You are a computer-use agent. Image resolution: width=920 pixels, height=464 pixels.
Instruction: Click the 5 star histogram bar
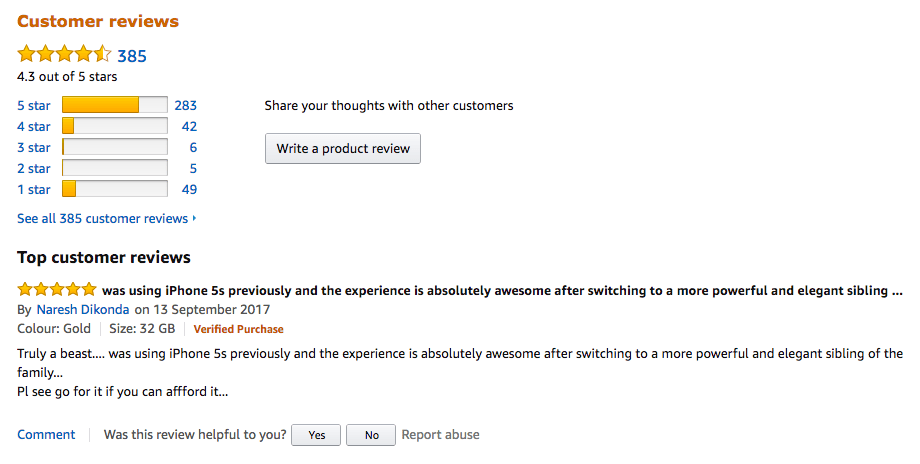[x=114, y=105]
